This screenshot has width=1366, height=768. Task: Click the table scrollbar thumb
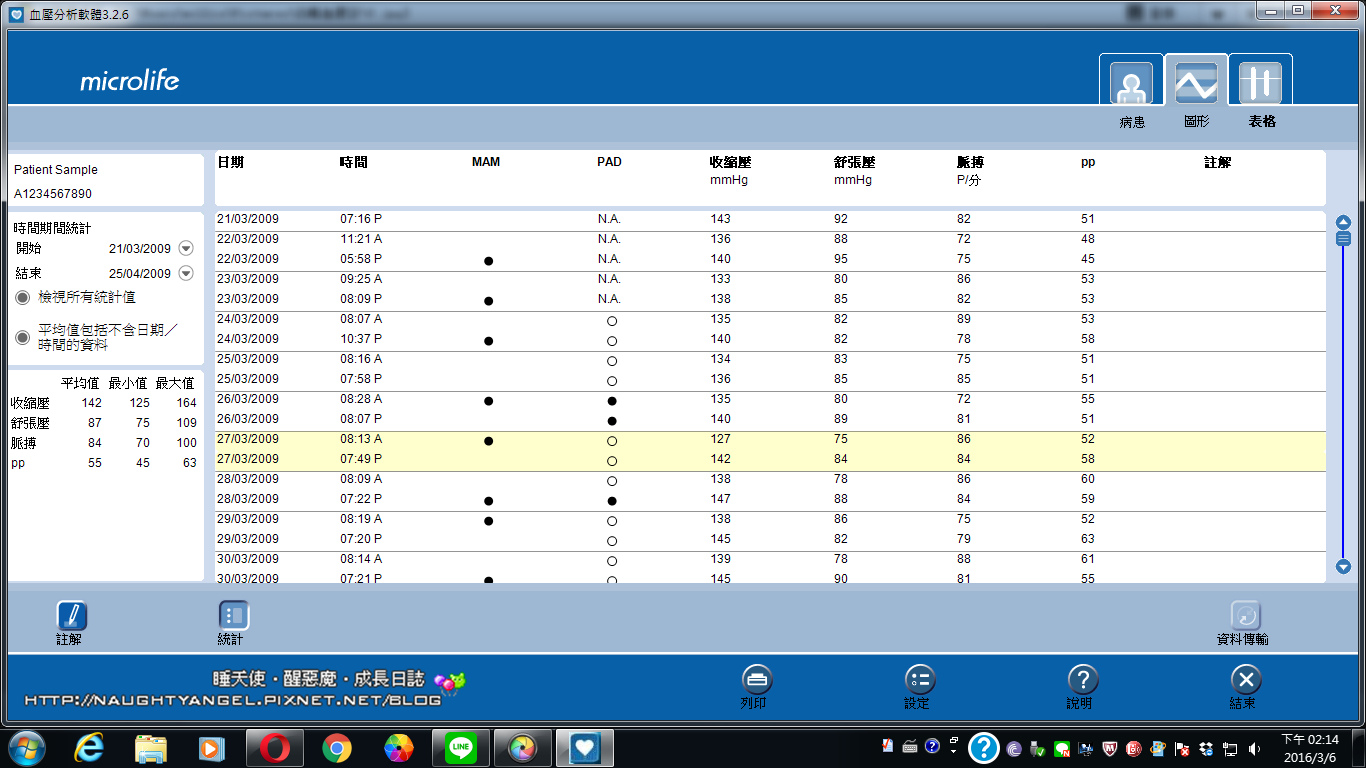point(1343,238)
